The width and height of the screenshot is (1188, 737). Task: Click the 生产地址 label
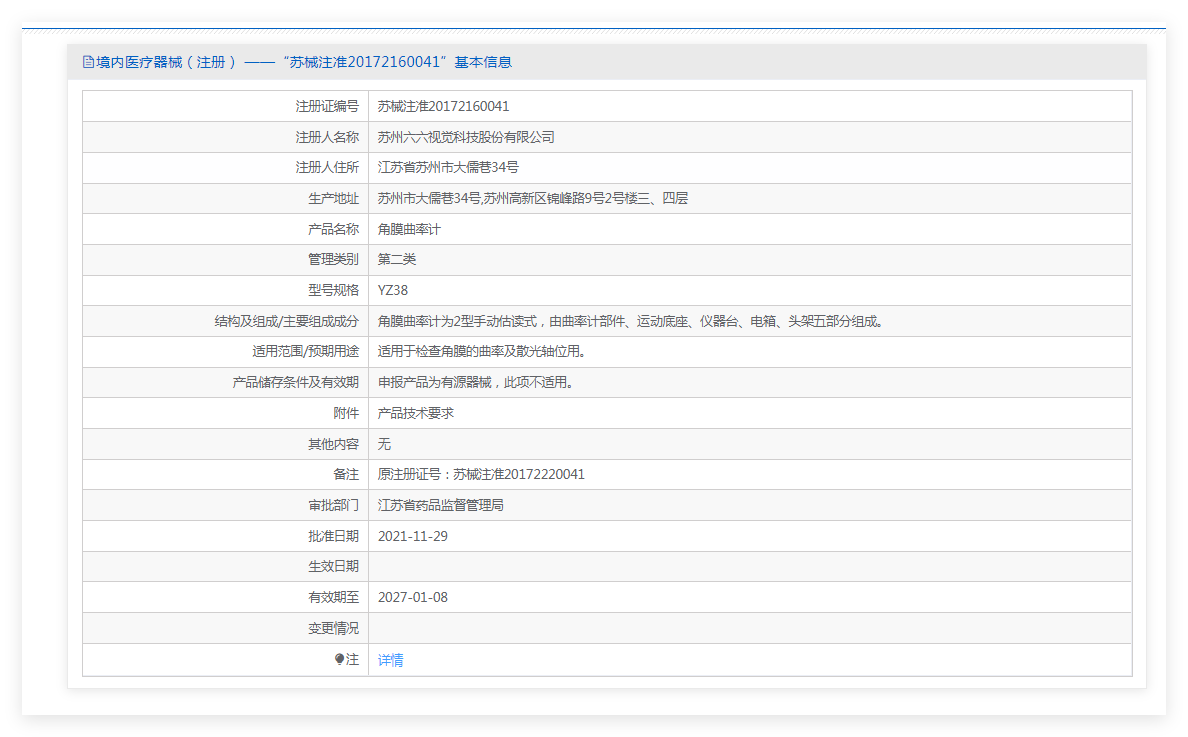pyautogui.click(x=333, y=198)
